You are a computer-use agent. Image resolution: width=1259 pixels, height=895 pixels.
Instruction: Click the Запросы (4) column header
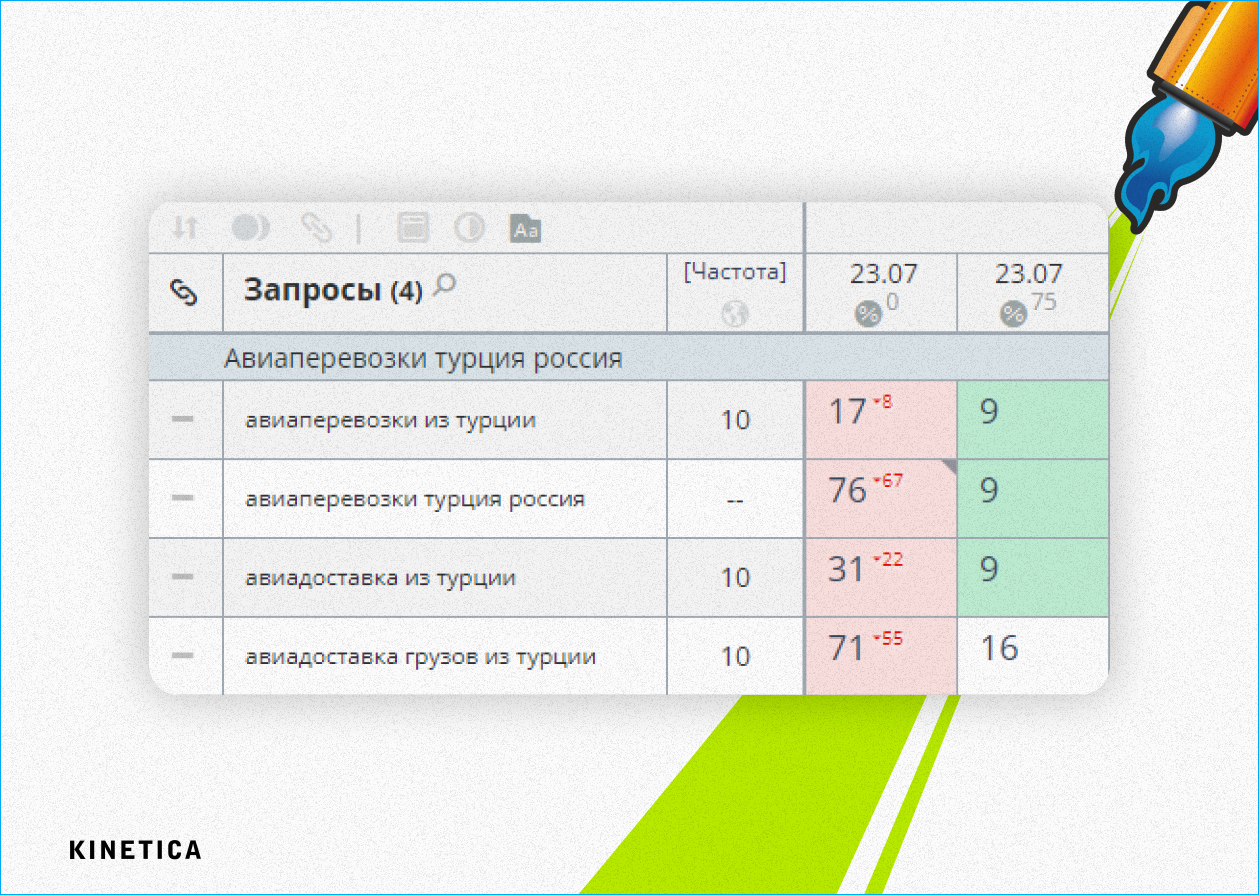pos(333,291)
